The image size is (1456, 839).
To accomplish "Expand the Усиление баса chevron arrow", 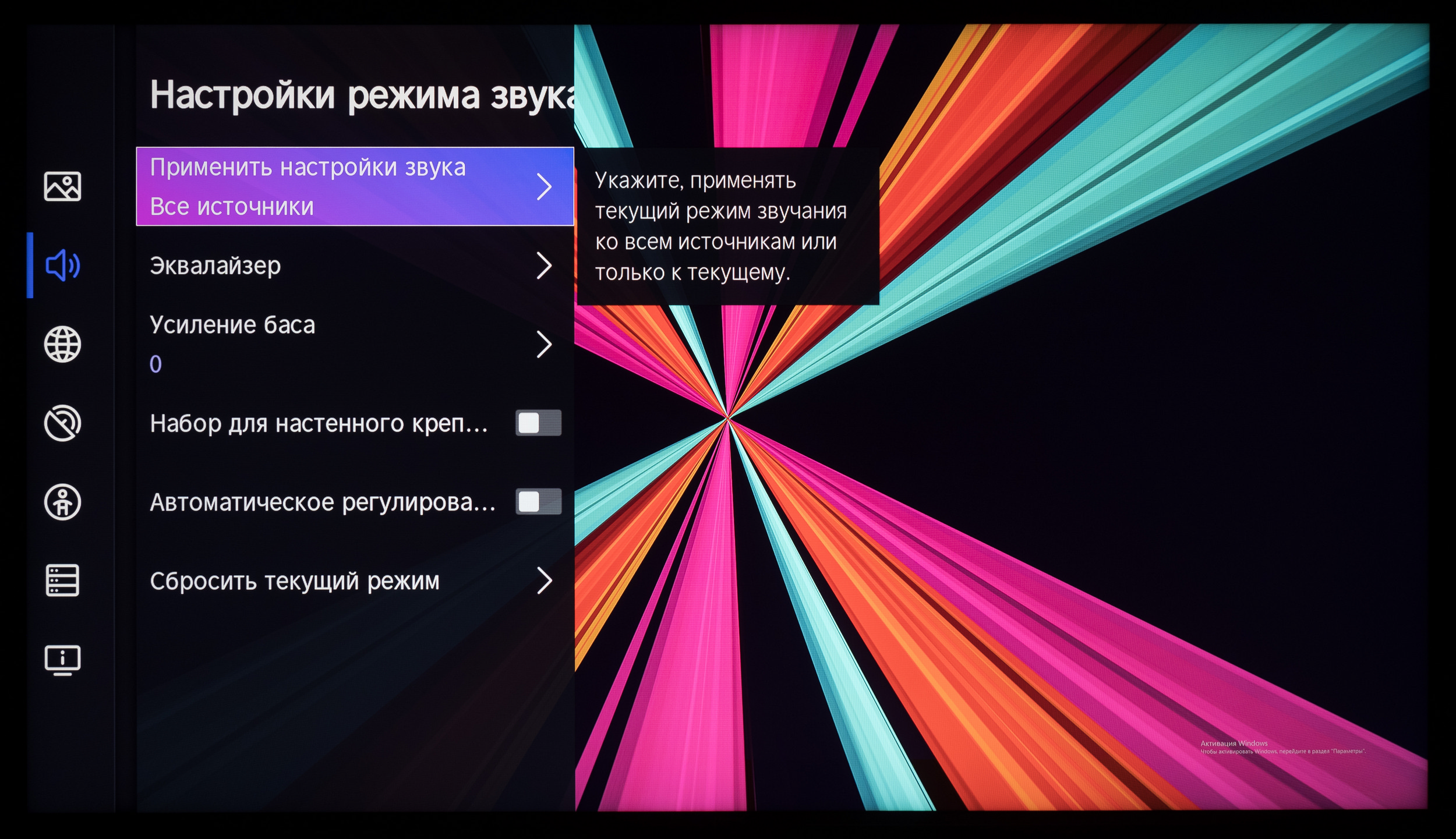I will pyautogui.click(x=544, y=344).
